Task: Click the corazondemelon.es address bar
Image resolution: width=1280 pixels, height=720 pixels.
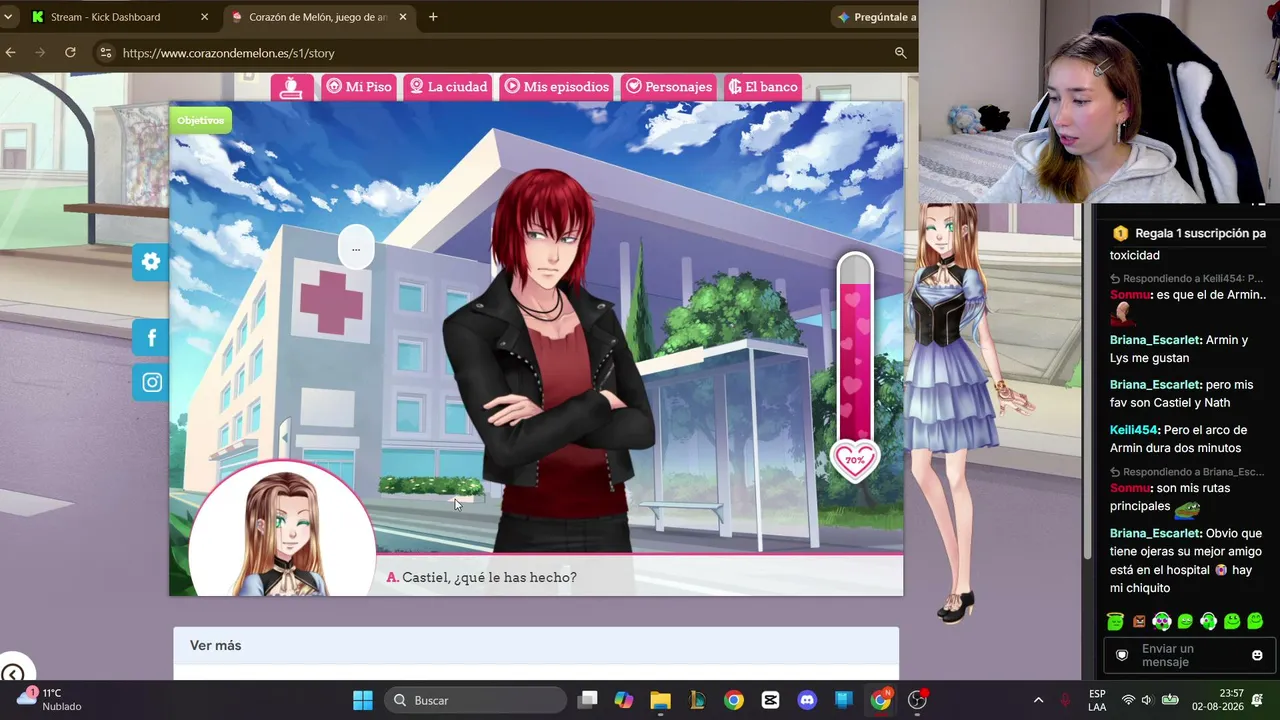Action: click(x=500, y=53)
